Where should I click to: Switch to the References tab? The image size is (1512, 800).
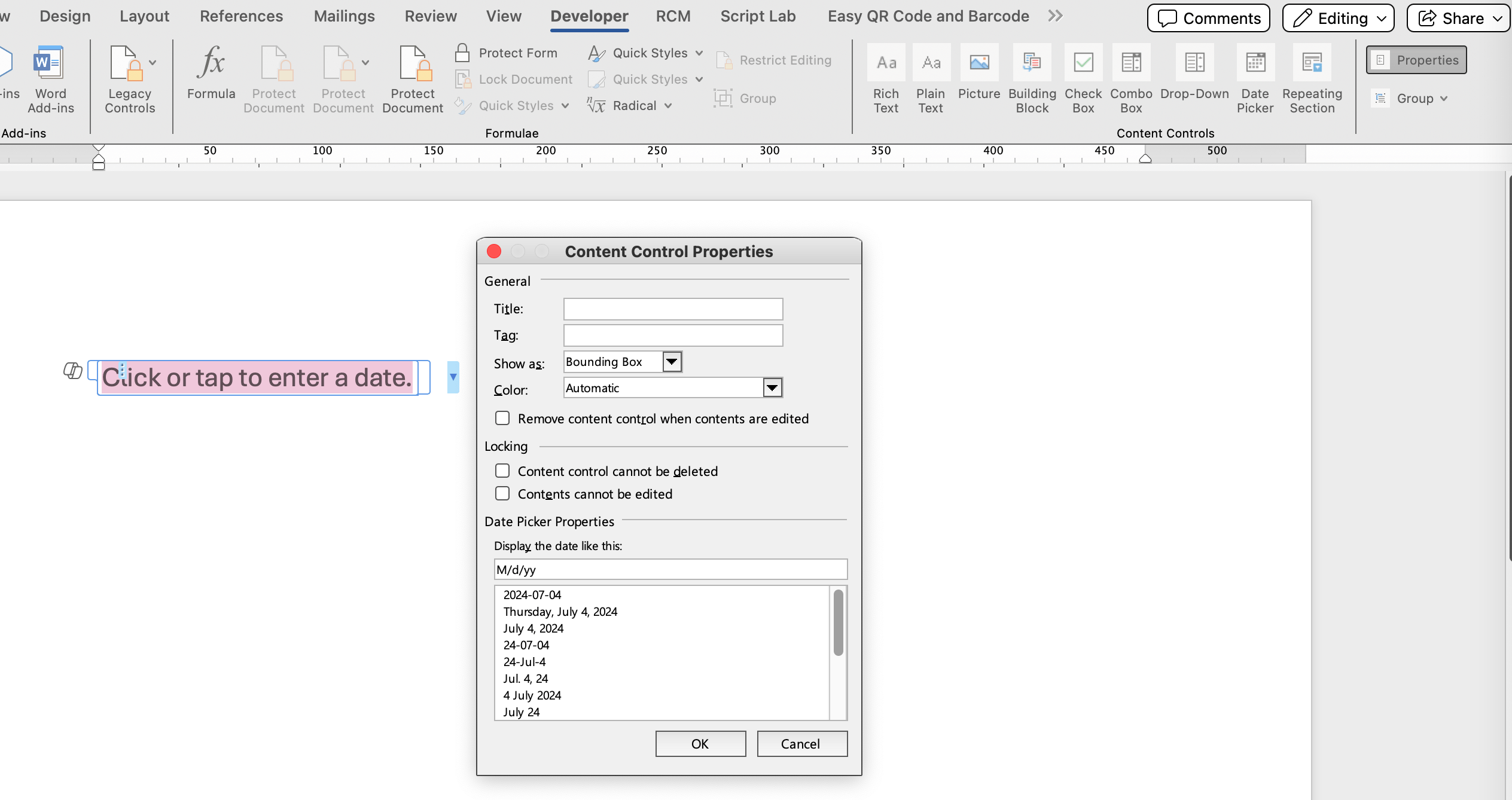pos(241,16)
